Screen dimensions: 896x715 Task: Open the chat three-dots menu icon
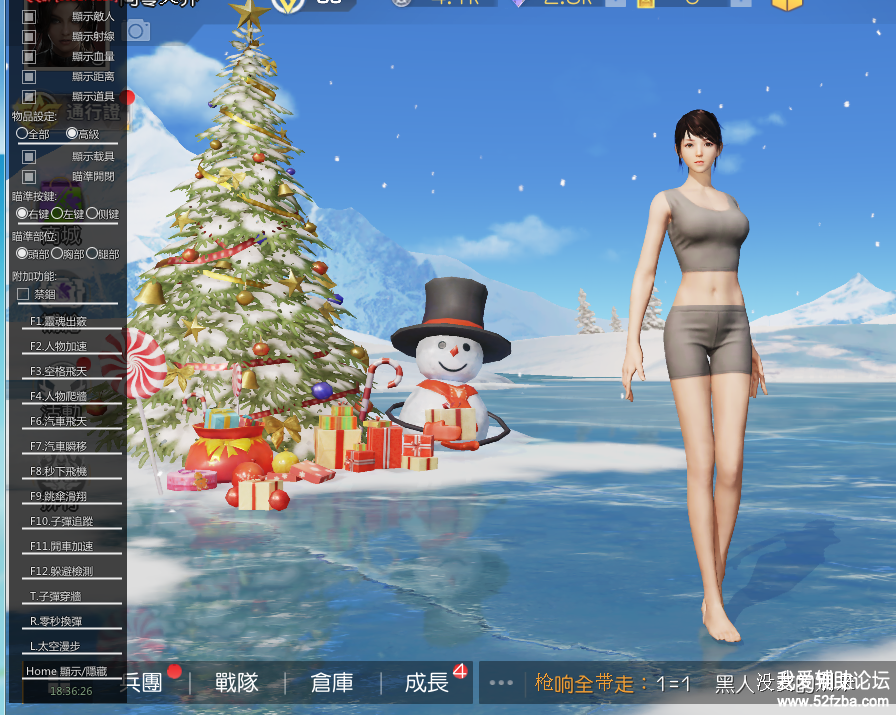tap(501, 682)
